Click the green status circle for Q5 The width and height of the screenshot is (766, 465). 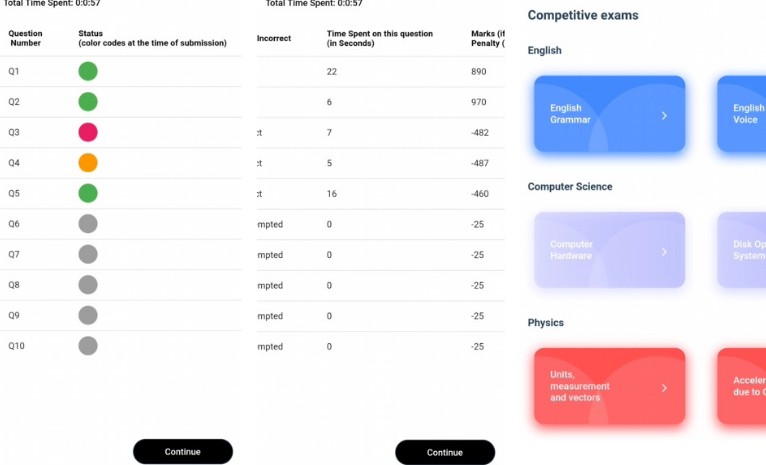pyautogui.click(x=88, y=193)
